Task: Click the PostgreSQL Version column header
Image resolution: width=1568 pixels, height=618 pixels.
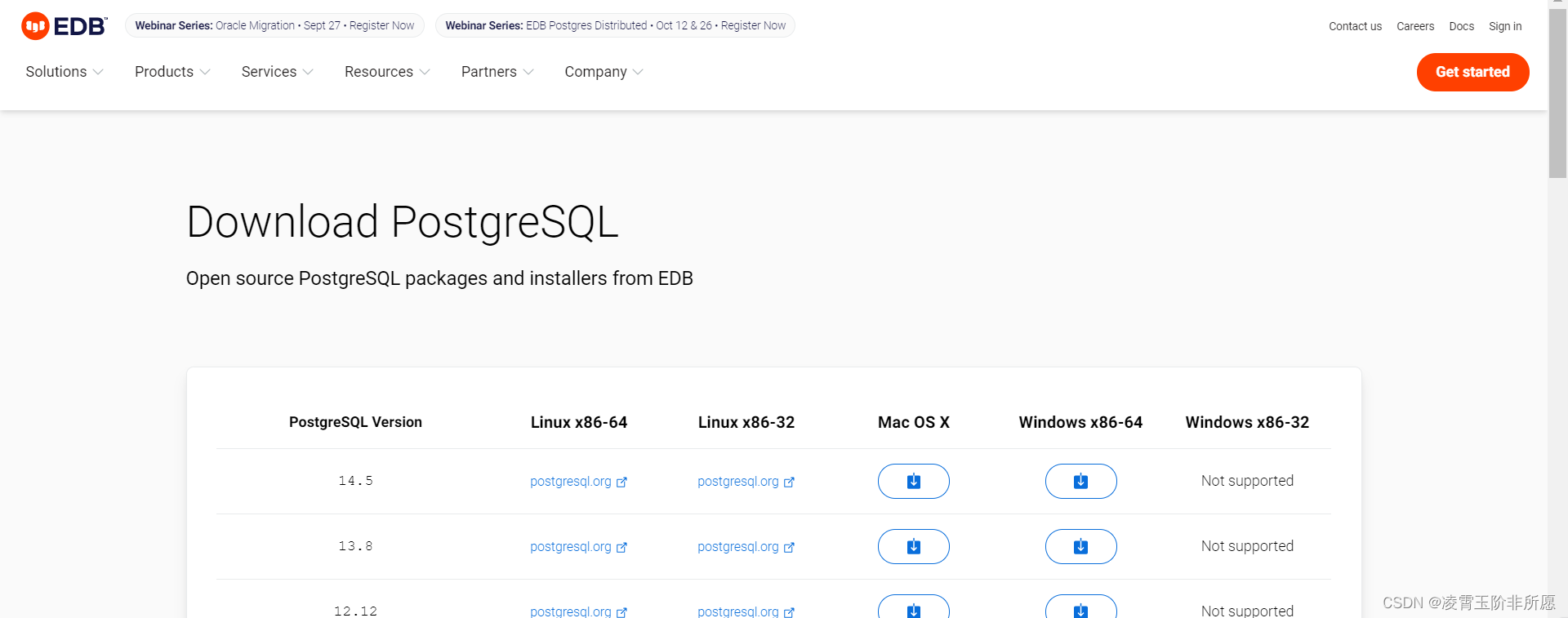Action: point(355,422)
